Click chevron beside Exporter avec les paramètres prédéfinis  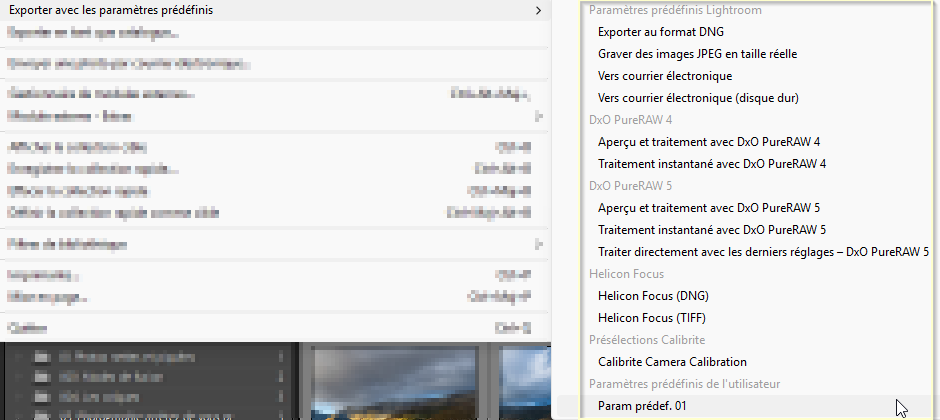[x=538, y=11]
